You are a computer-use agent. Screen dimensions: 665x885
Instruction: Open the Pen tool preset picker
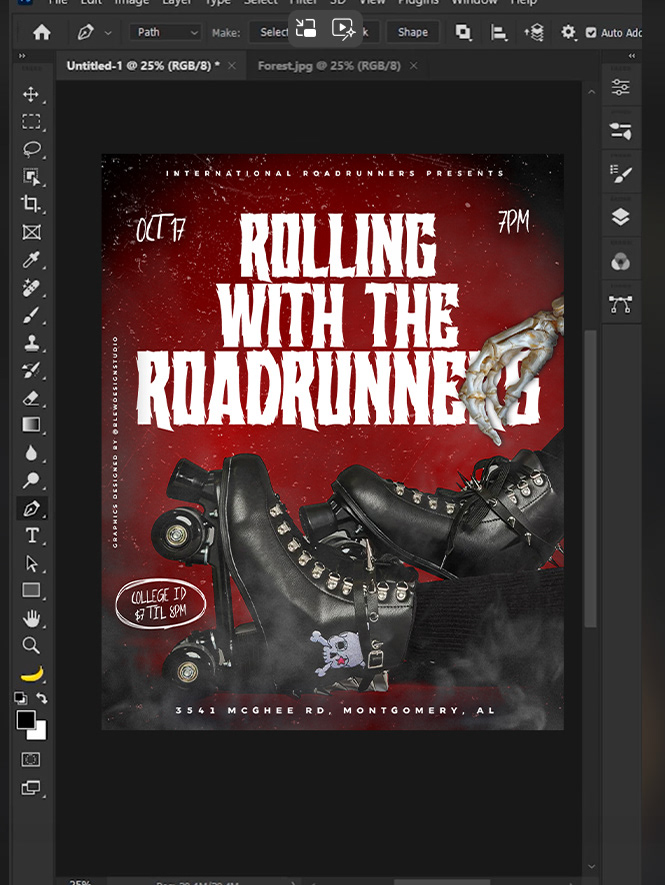coord(108,33)
